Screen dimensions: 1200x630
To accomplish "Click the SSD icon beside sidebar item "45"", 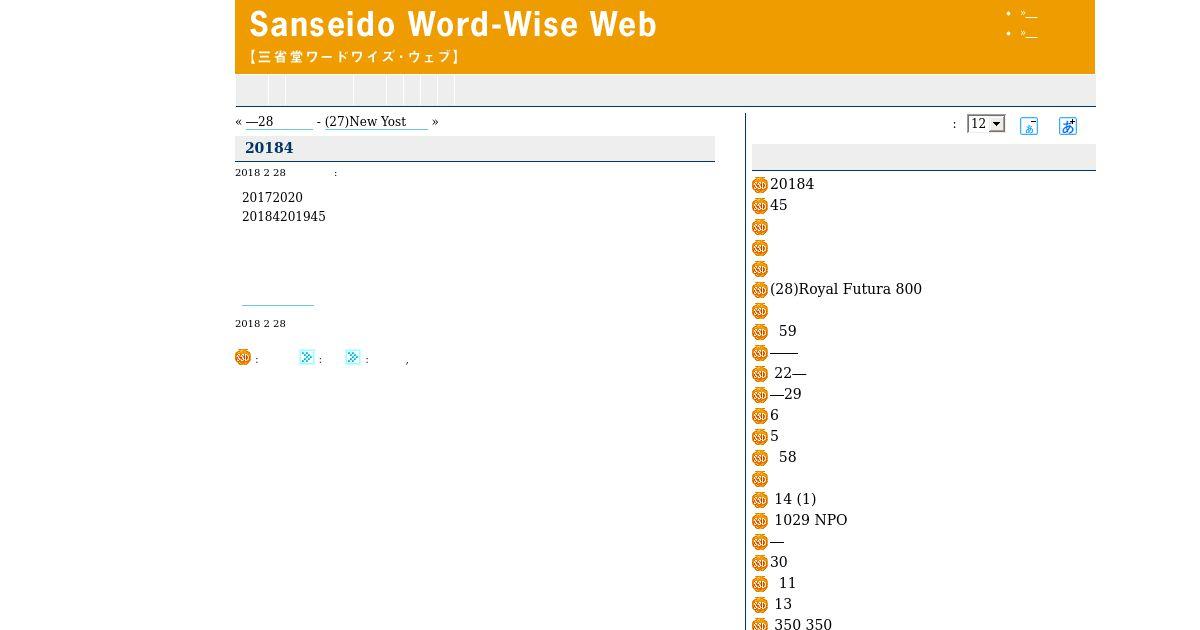I will point(760,206).
